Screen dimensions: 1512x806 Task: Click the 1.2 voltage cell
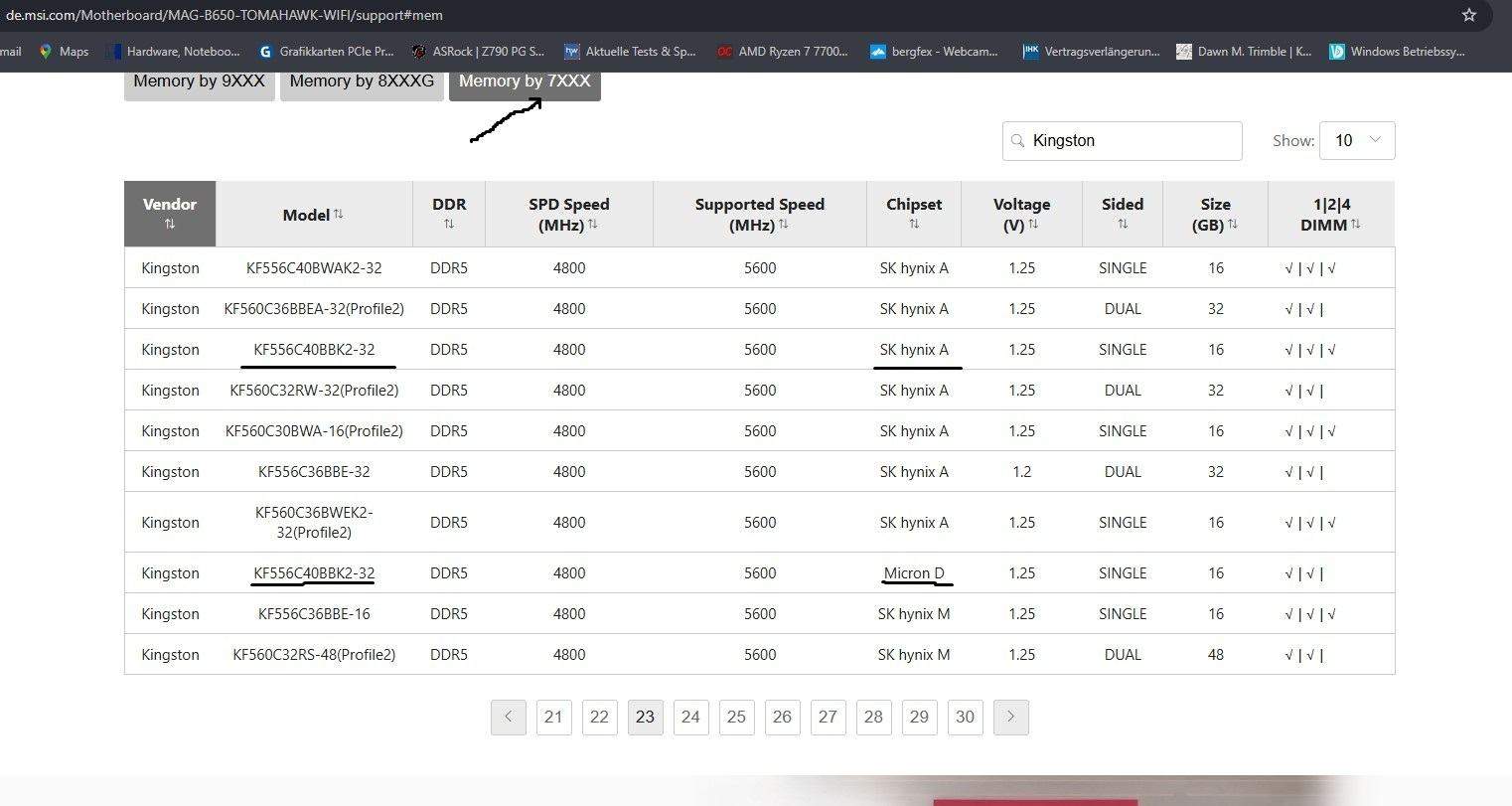1021,472
